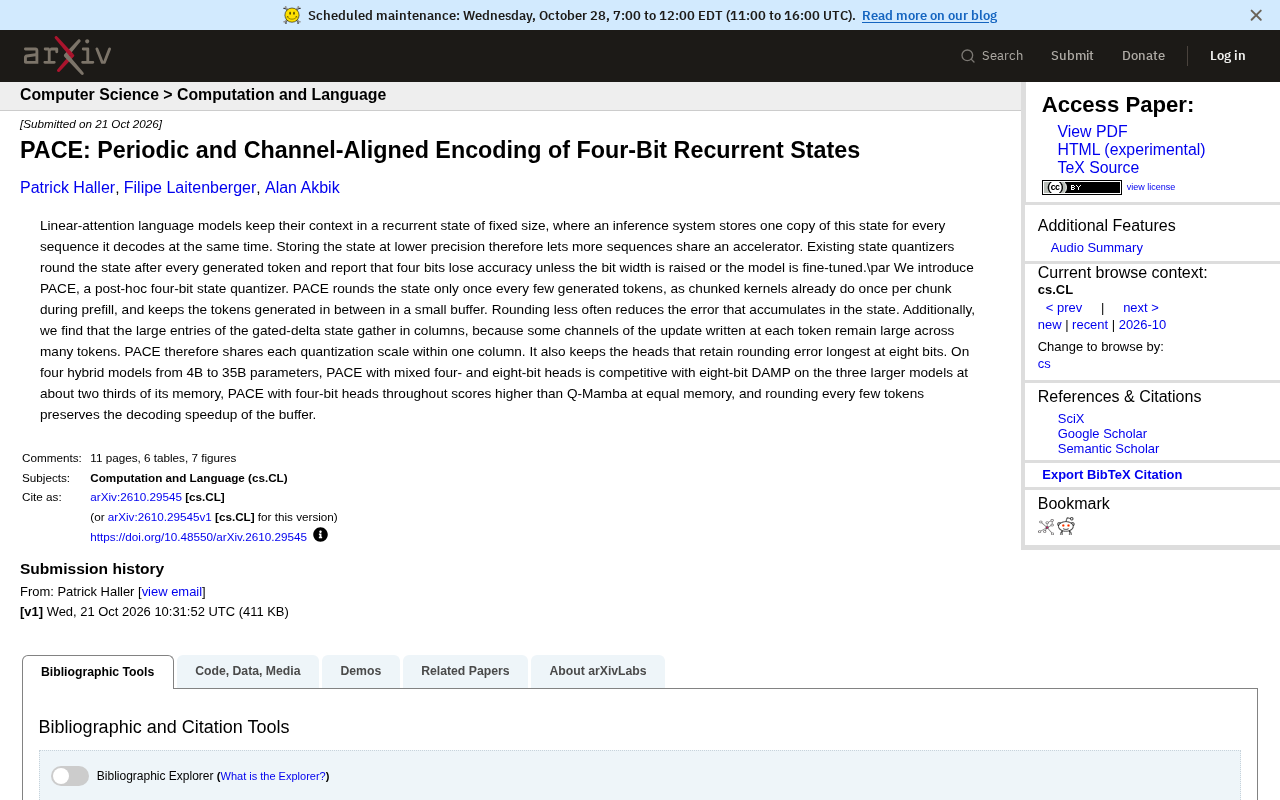Click the Submit link in the header

click(1072, 56)
